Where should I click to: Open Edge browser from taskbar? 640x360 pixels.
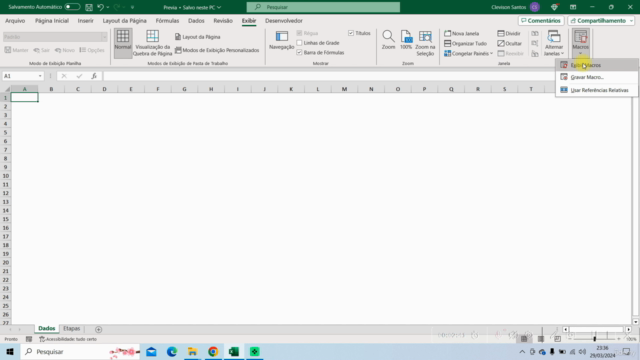click(172, 351)
